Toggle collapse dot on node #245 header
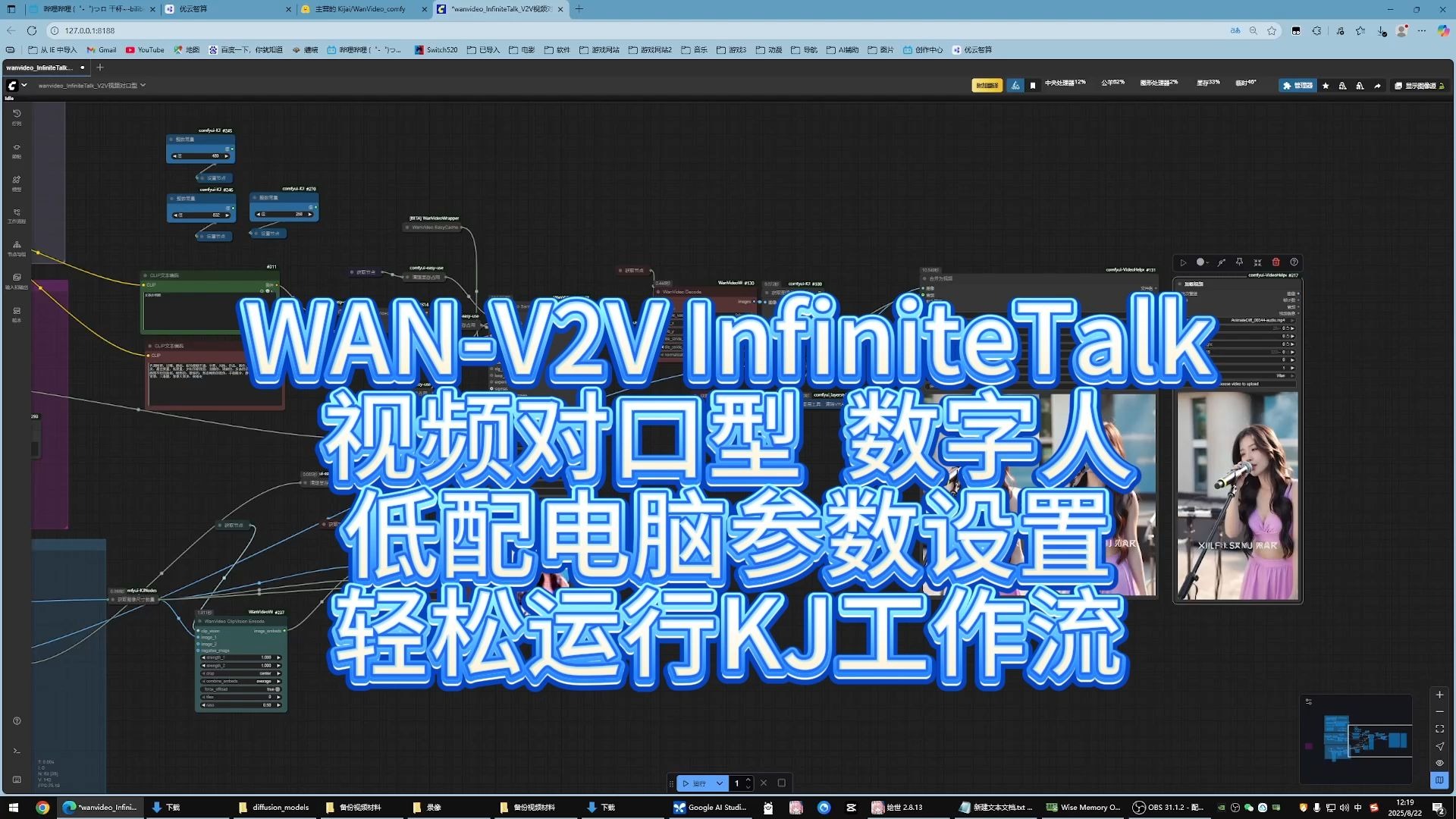This screenshot has width=1456, height=819. coord(171,140)
